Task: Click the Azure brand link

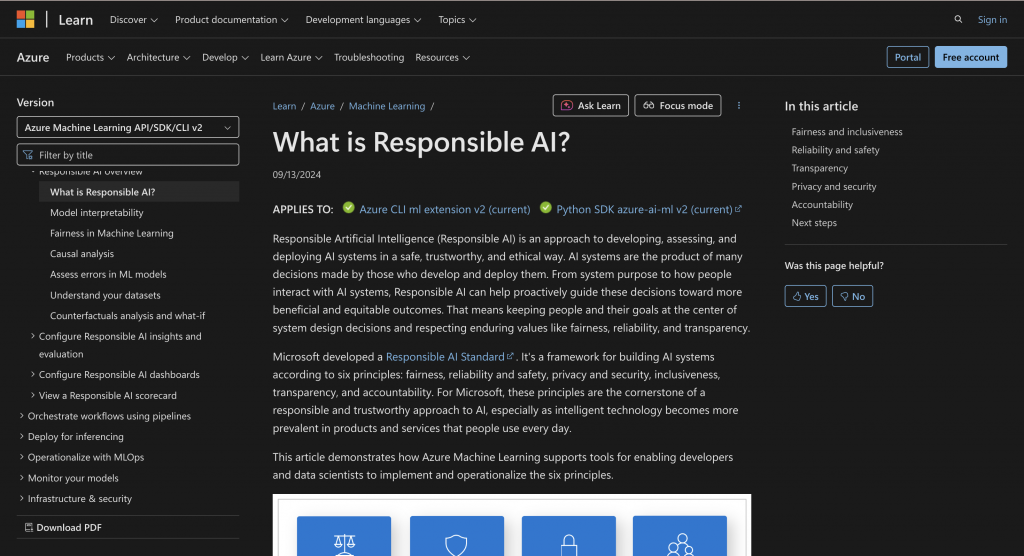Action: tap(33, 57)
